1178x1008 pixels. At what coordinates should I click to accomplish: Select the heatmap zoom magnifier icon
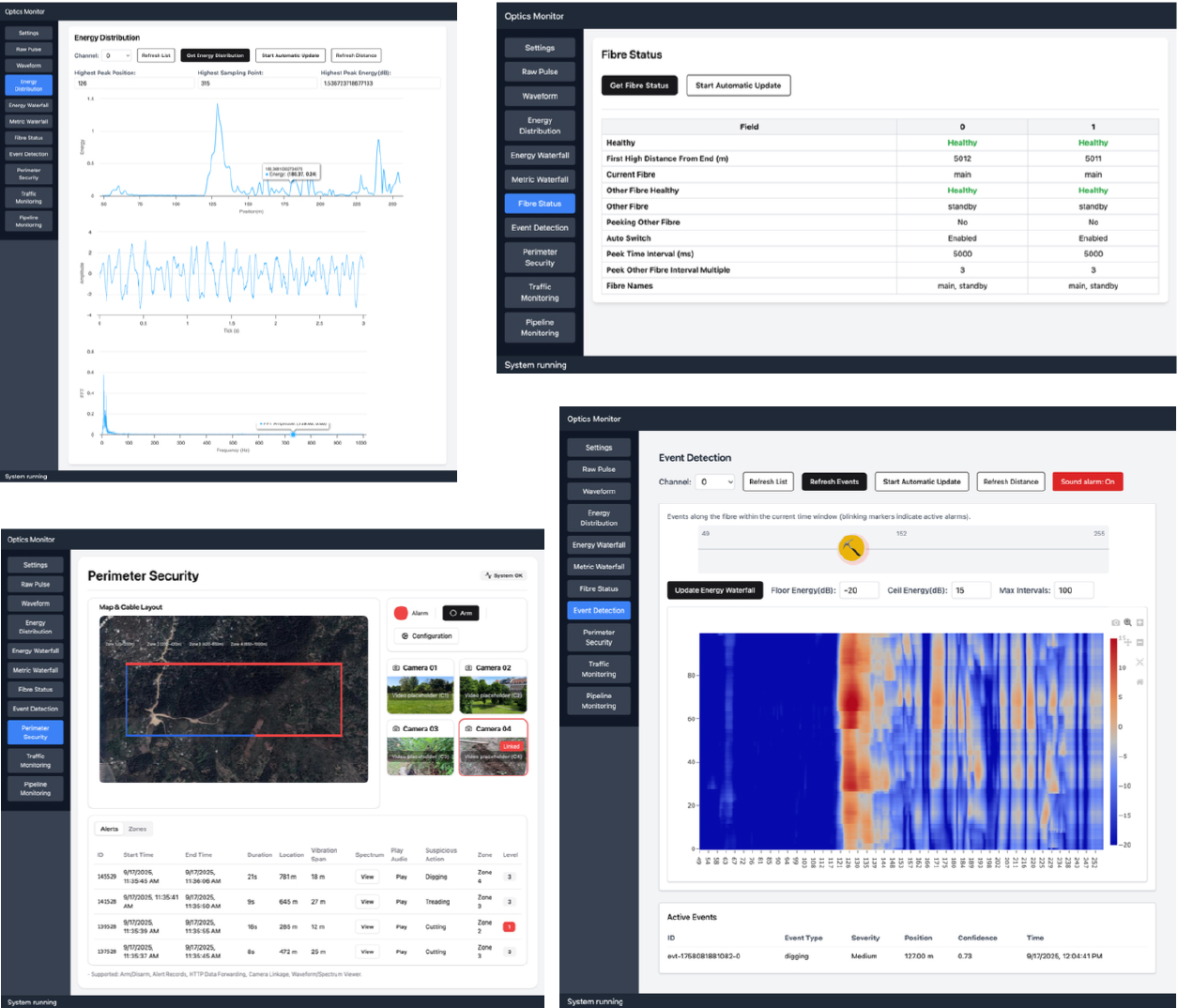tap(1127, 622)
